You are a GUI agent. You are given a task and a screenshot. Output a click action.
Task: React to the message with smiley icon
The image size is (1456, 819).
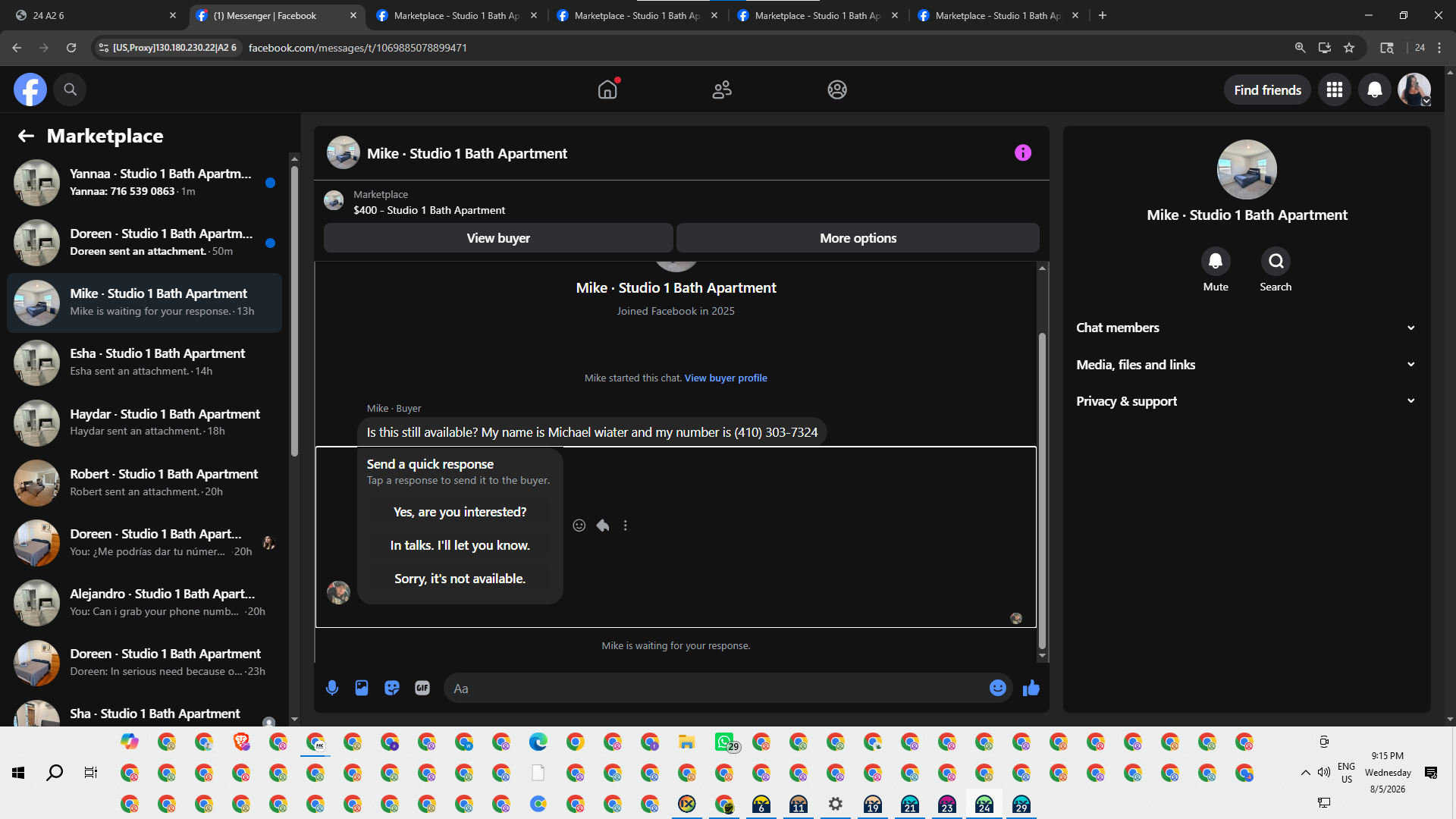[x=579, y=526]
